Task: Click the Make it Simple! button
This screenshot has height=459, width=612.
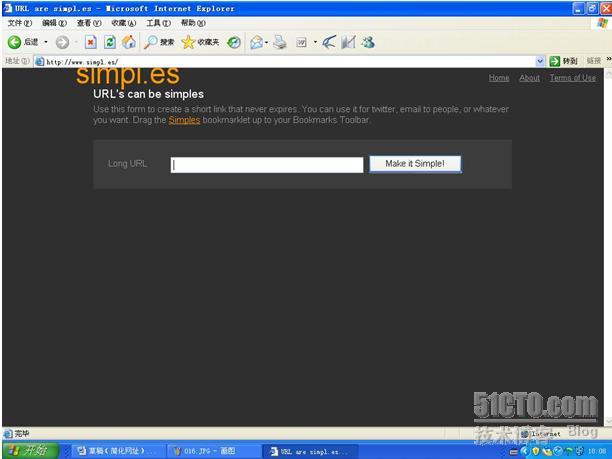Action: coord(415,164)
